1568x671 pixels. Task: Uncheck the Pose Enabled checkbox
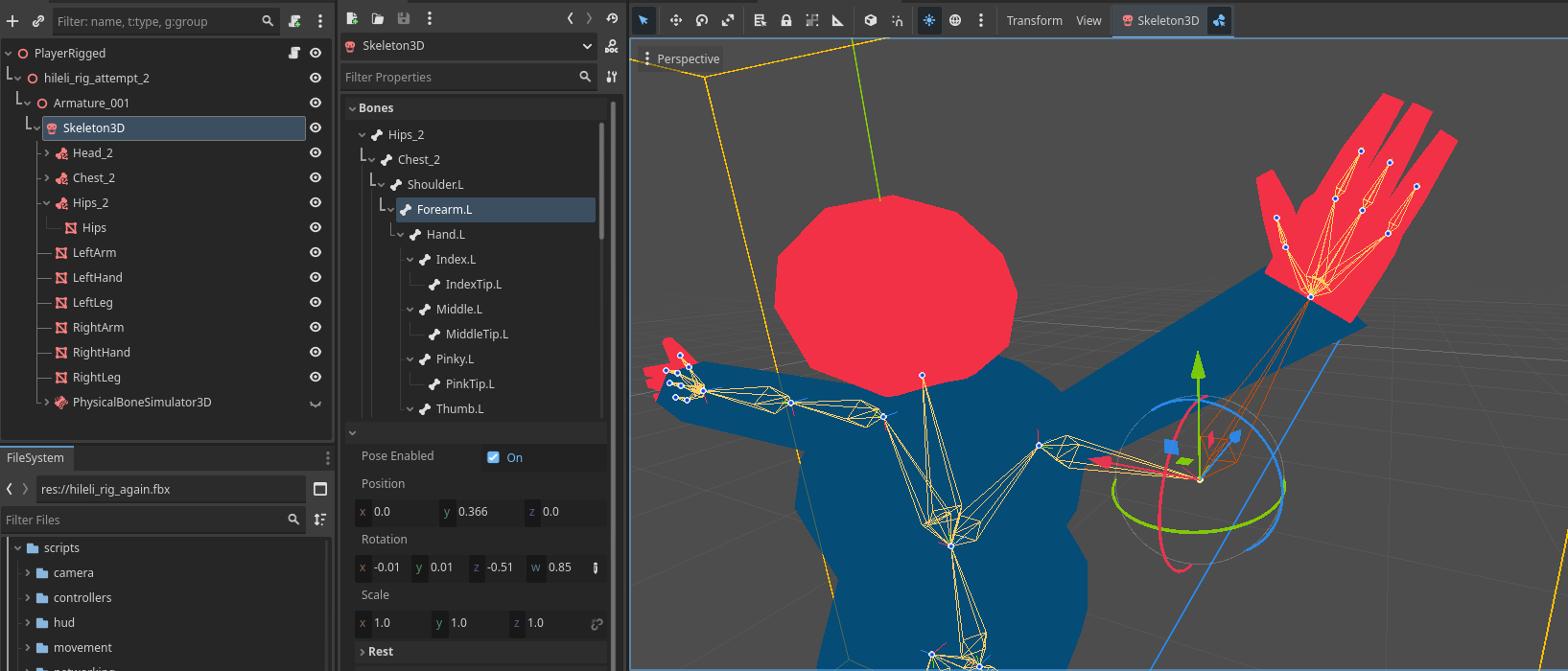(493, 457)
